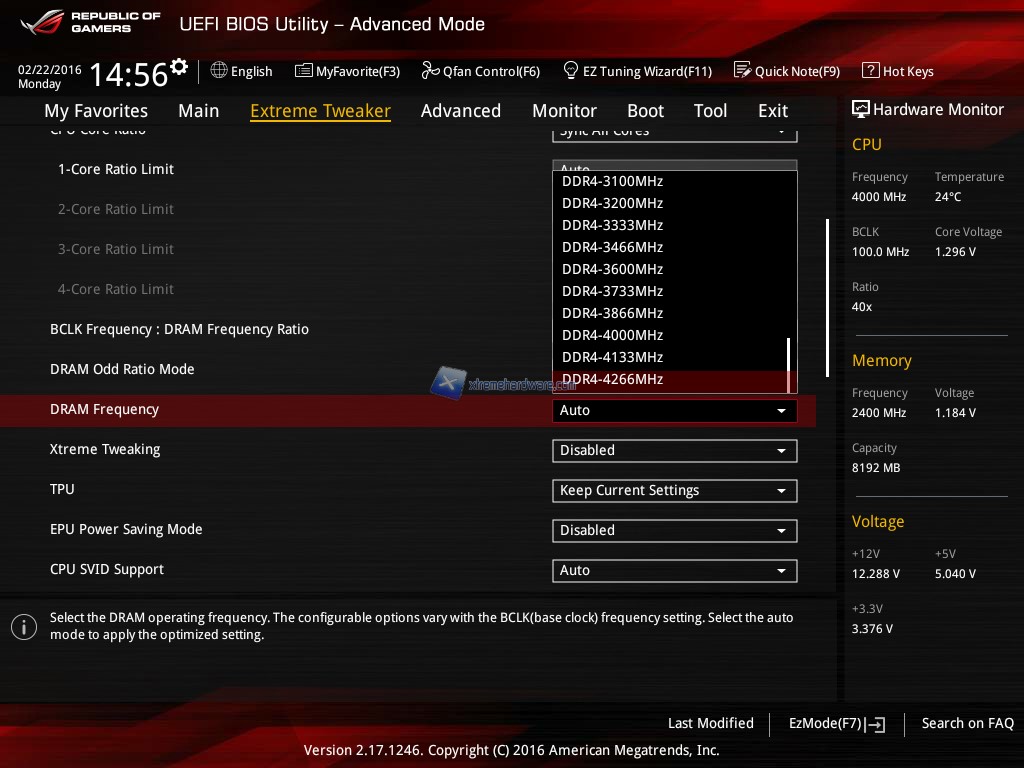Click Search on FAQ link
1024x768 pixels.
pyautogui.click(x=967, y=723)
